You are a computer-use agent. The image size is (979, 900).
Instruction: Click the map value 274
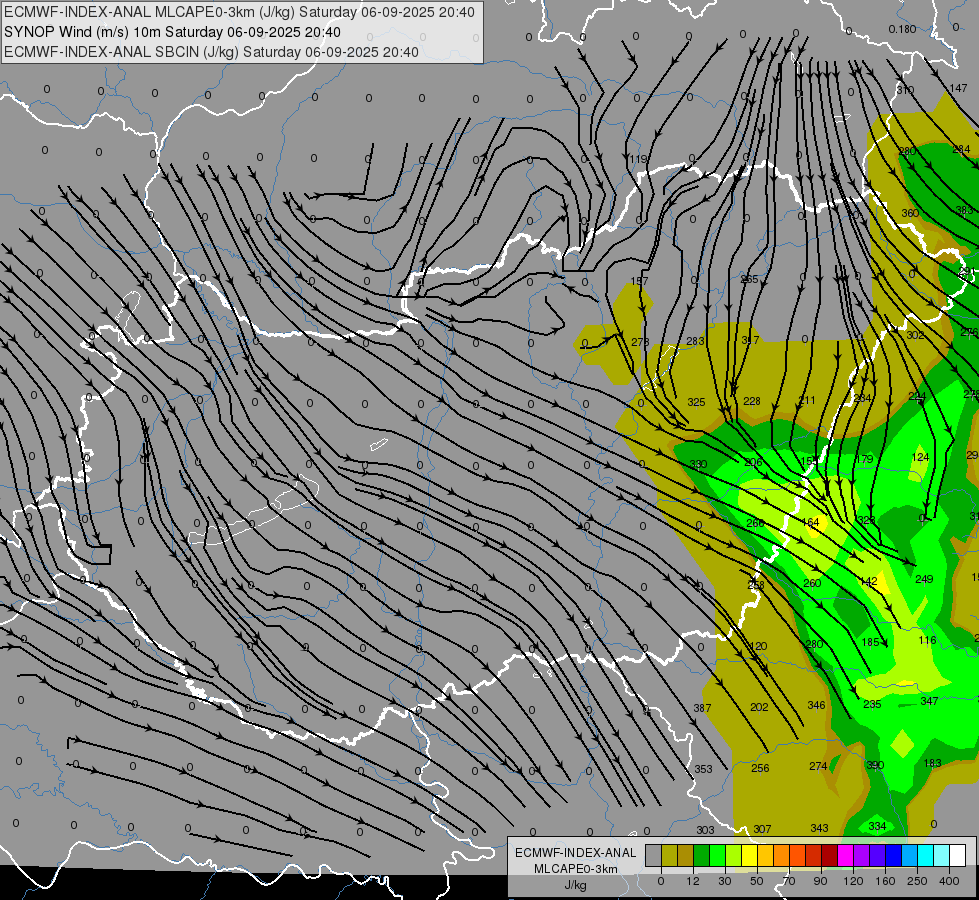click(x=818, y=766)
